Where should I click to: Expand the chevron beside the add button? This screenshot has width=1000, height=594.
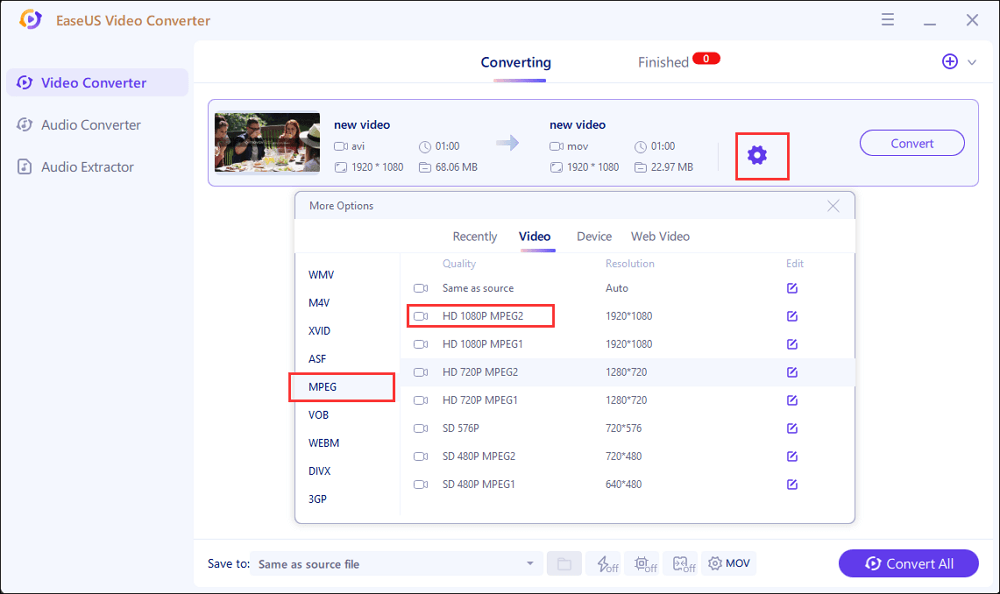tap(972, 62)
